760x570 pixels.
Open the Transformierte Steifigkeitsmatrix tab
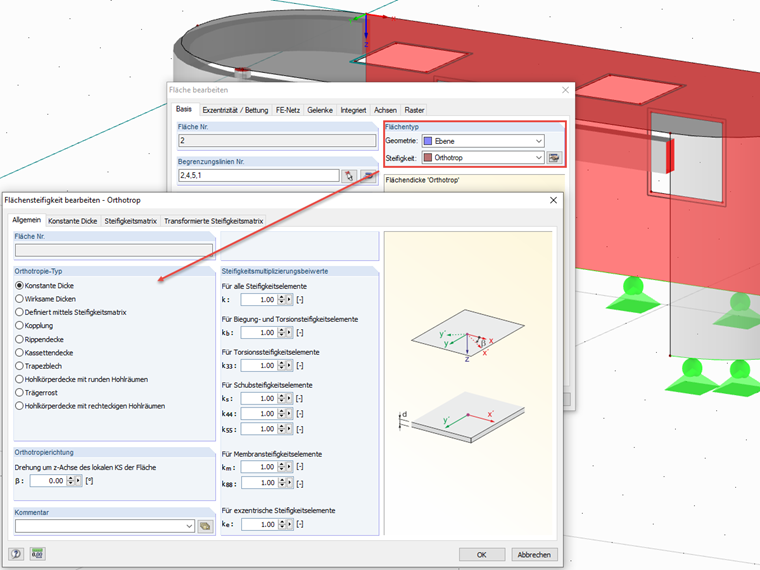point(213,221)
